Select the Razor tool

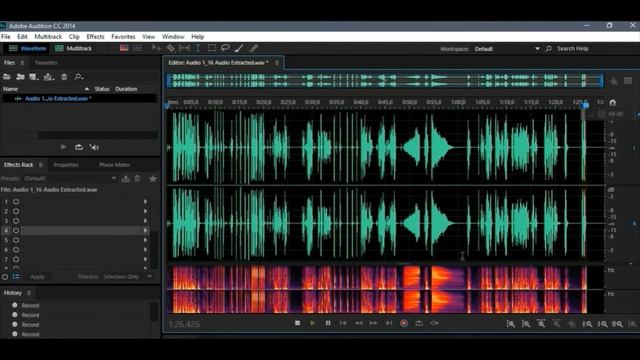pyautogui.click(x=171, y=48)
